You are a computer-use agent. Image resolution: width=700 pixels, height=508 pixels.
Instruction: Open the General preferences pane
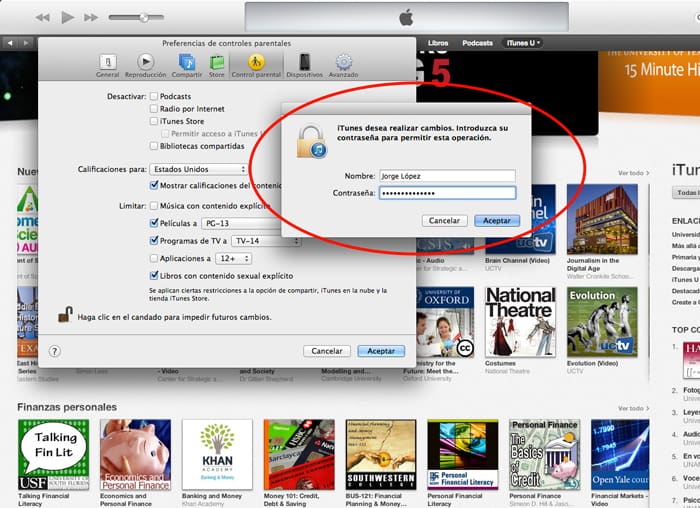pos(108,66)
